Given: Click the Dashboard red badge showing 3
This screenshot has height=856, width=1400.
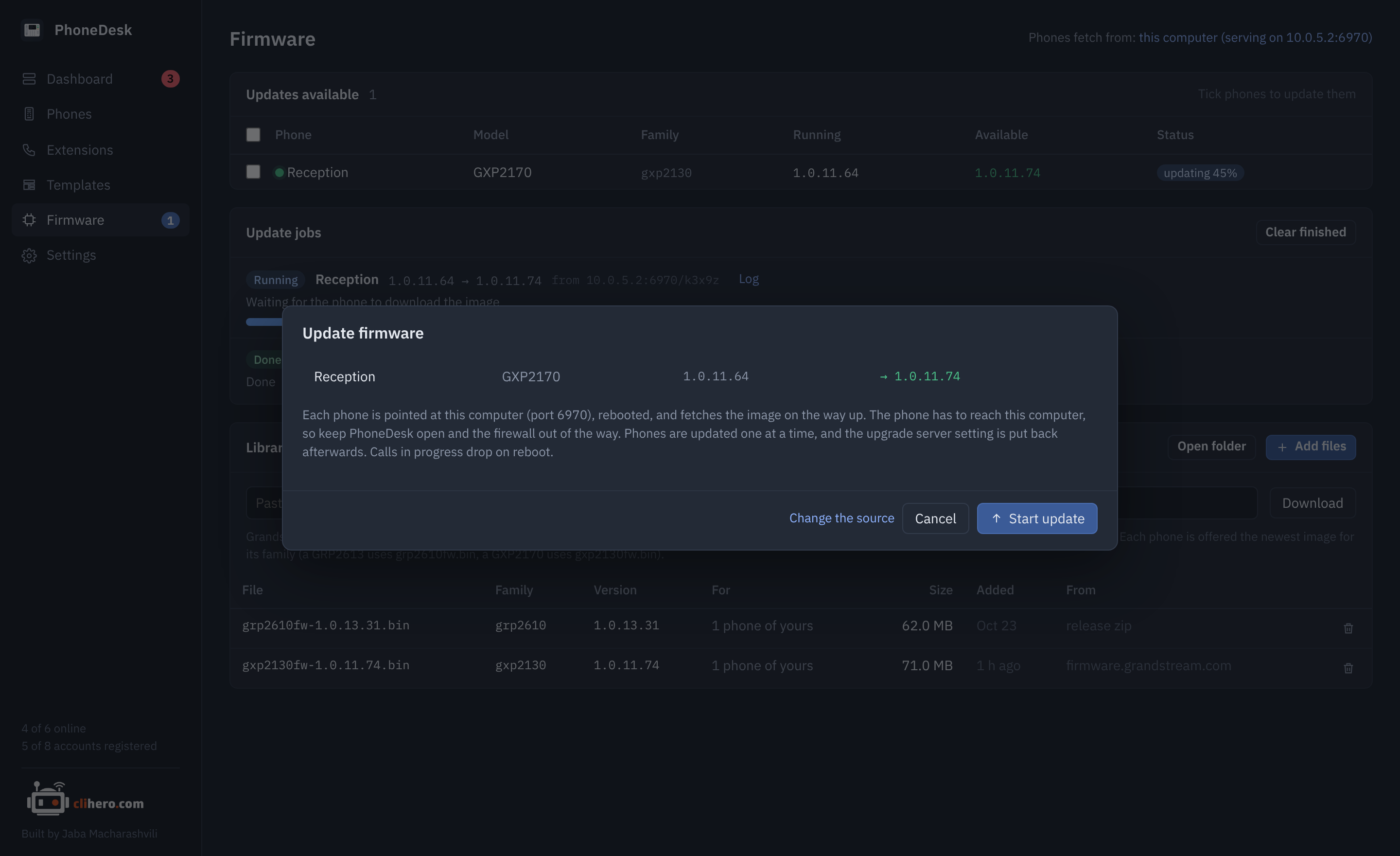Looking at the screenshot, I should (170, 79).
